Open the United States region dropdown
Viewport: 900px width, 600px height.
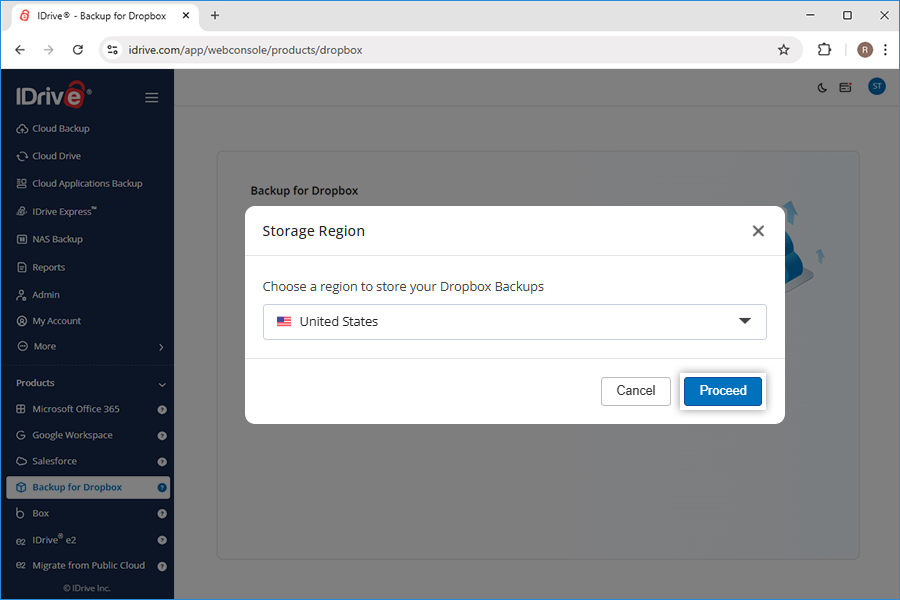point(514,322)
